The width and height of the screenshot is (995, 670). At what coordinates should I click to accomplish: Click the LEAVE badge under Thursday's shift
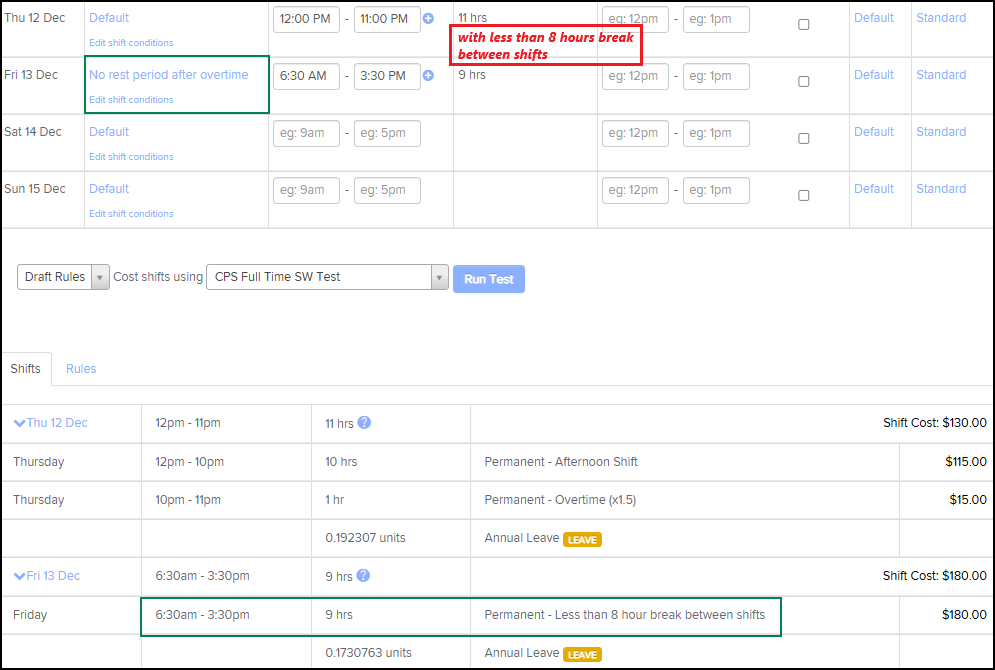click(581, 539)
